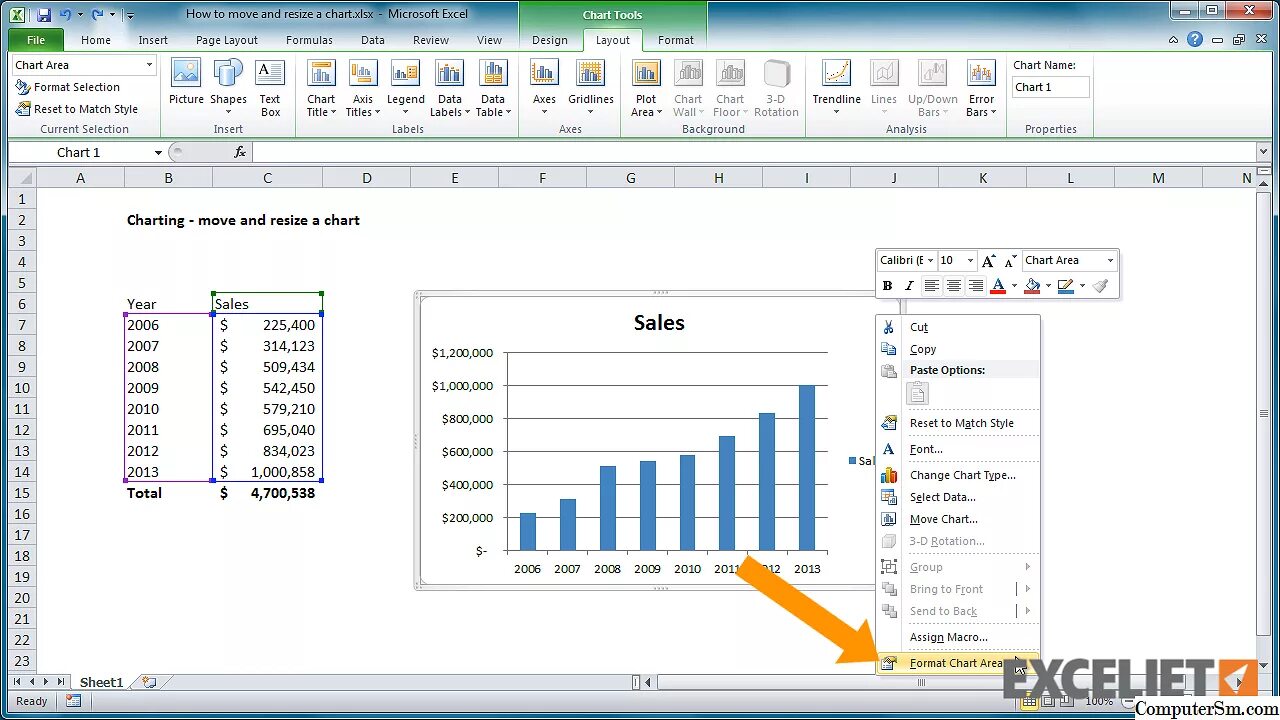This screenshot has height=720, width=1280.
Task: Click the insert function fx button
Action: tap(240, 152)
